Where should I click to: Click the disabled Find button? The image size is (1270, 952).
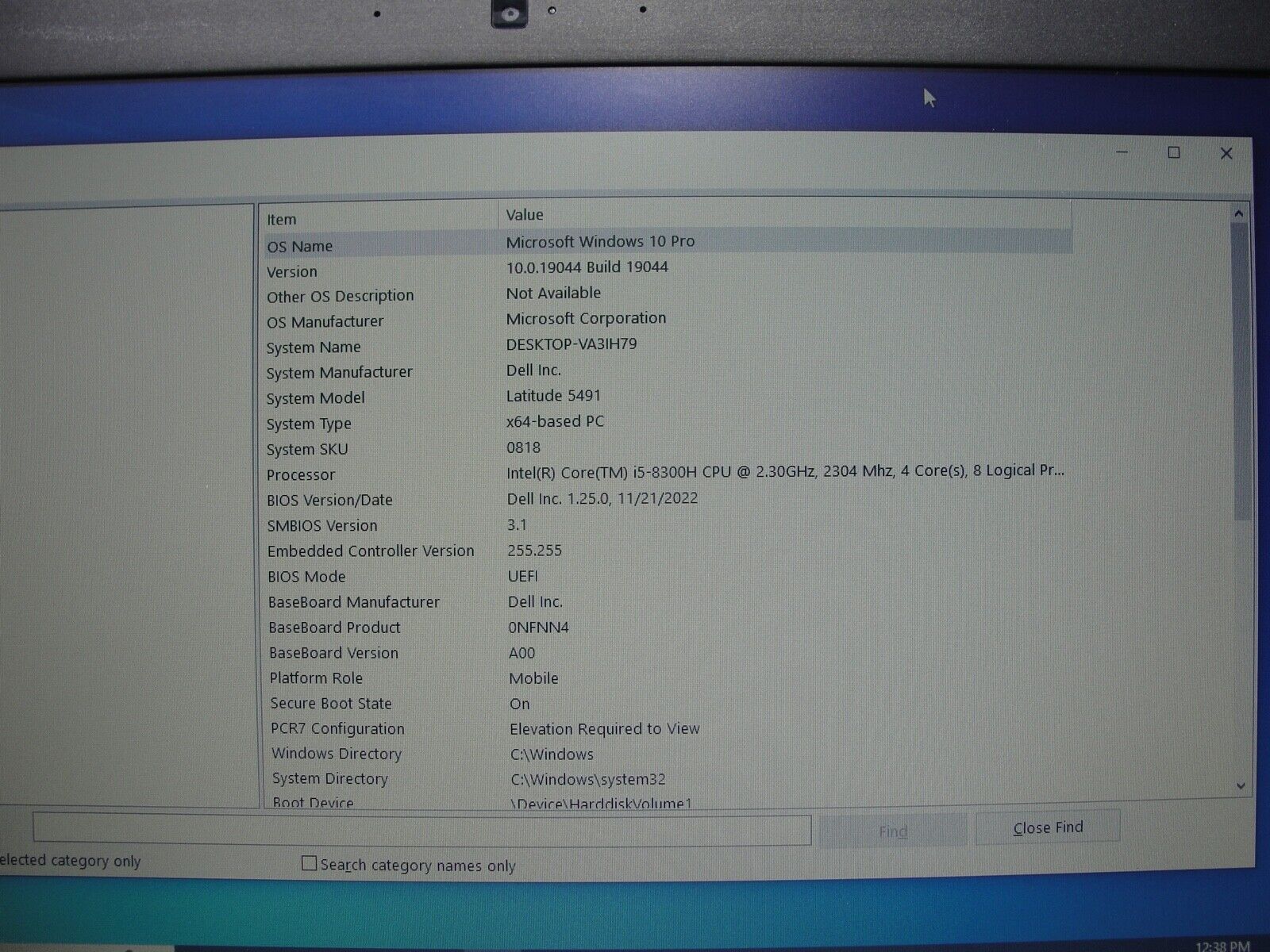(893, 831)
